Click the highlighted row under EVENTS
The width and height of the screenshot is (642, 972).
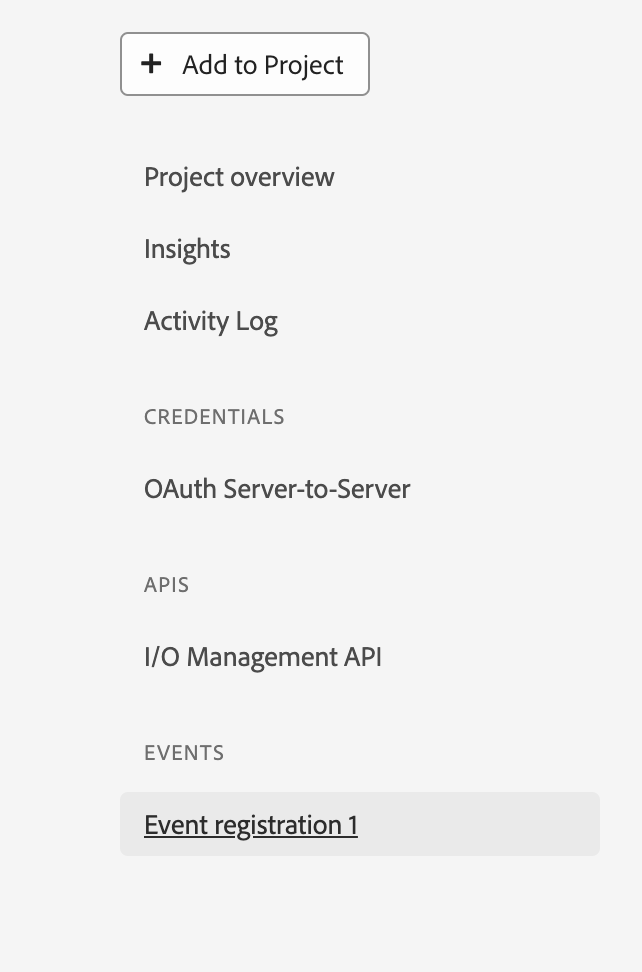[360, 825]
